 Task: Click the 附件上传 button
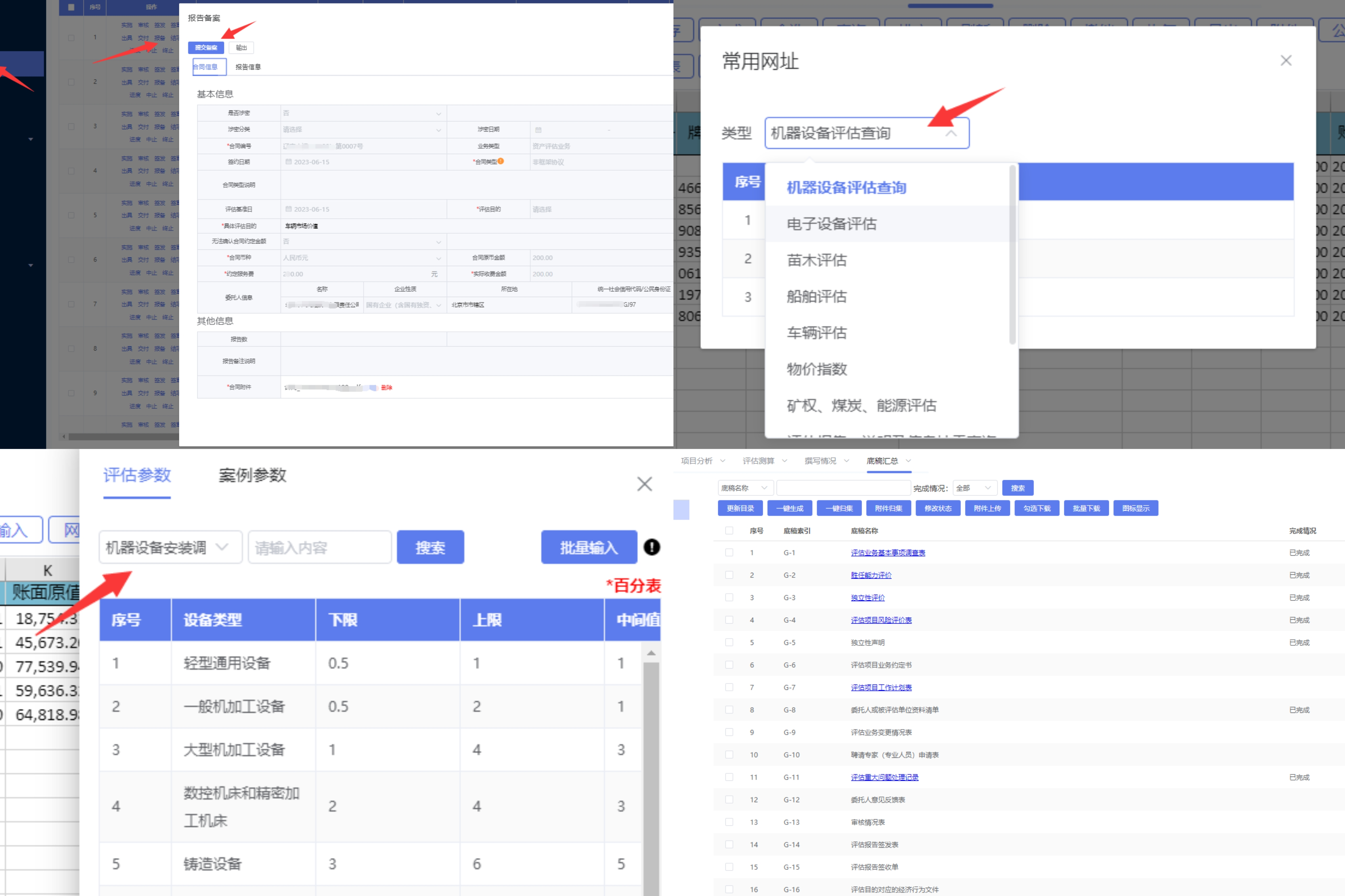(x=987, y=508)
